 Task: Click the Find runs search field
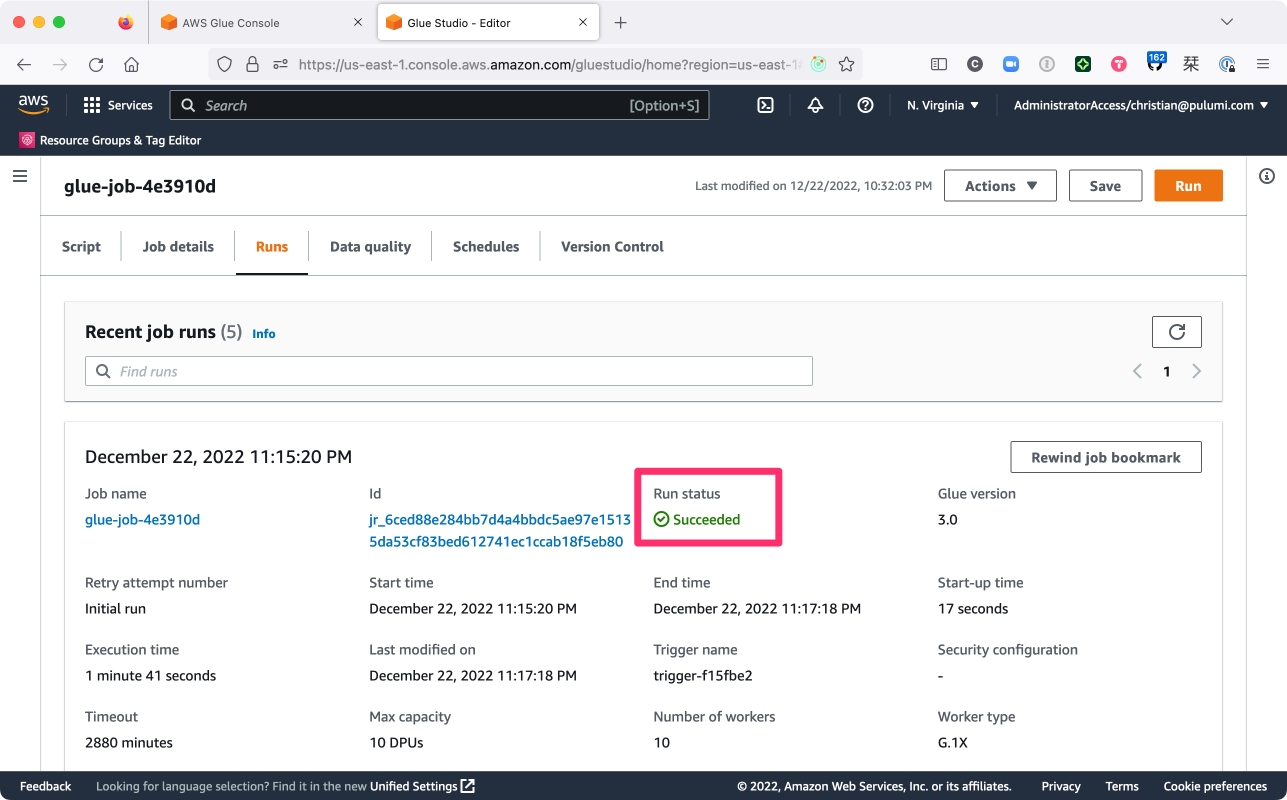(x=449, y=371)
